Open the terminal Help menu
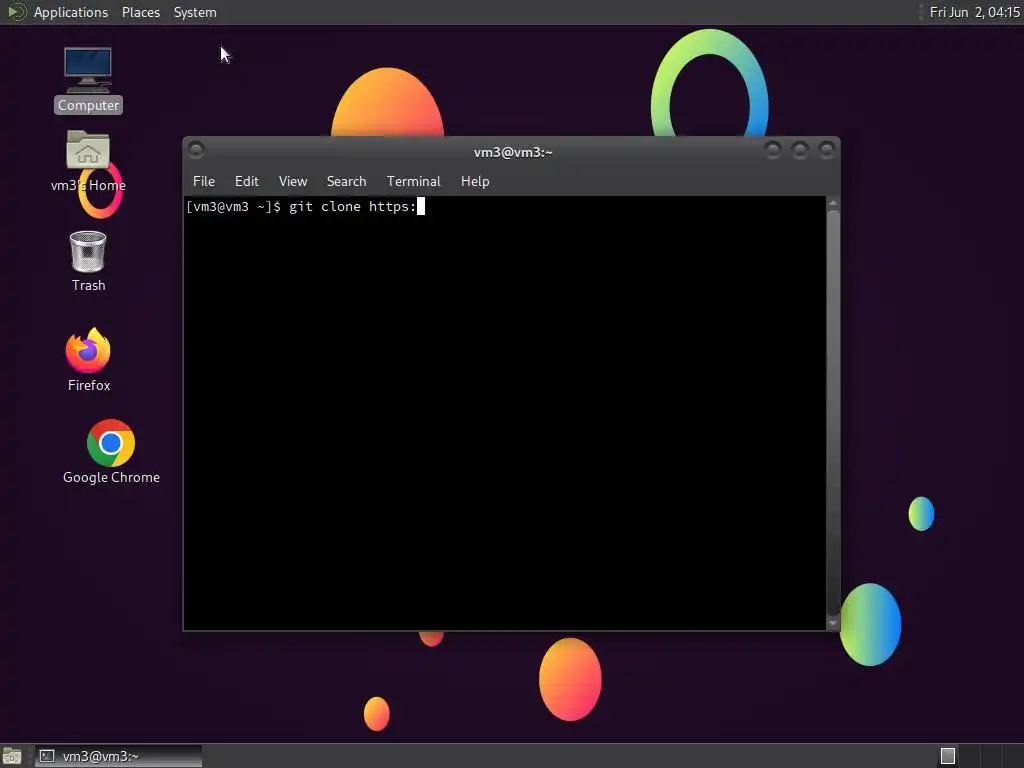The image size is (1024, 768). click(475, 181)
